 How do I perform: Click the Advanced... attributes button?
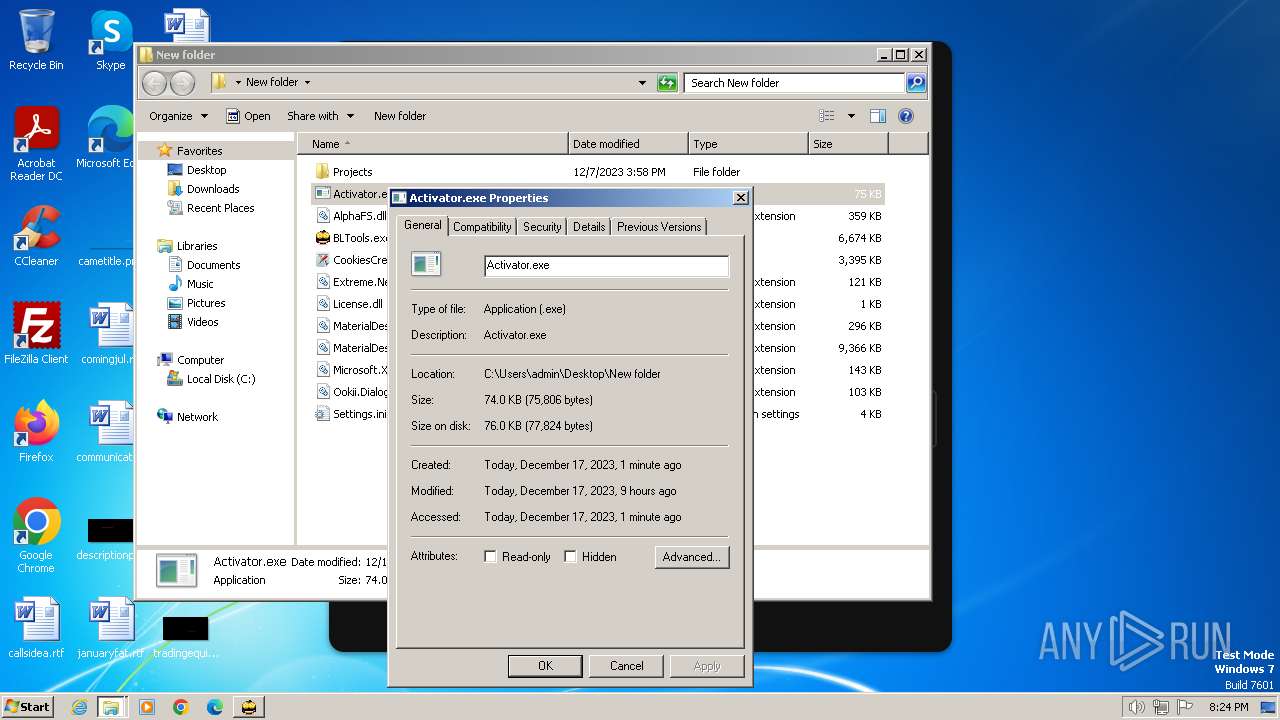[692, 557]
